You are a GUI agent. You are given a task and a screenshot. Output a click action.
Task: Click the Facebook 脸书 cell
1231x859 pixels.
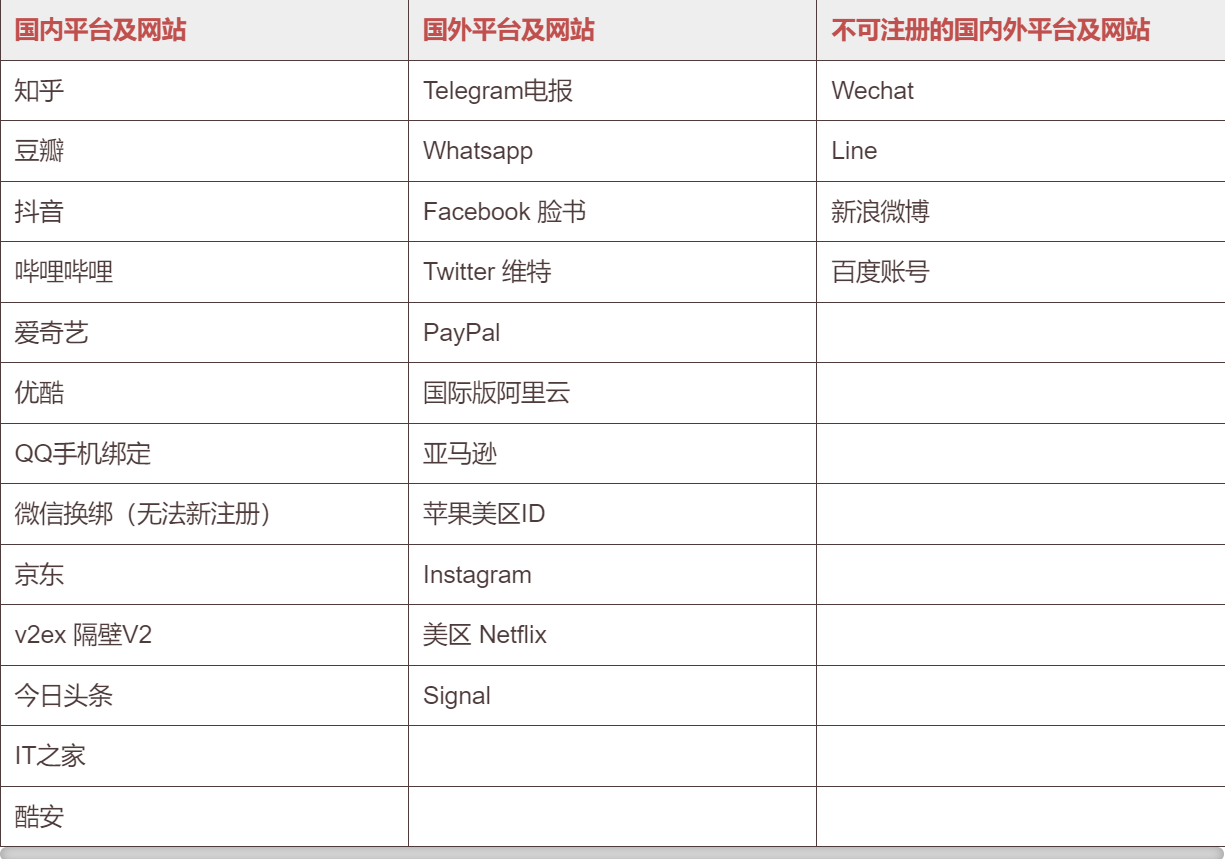point(612,212)
